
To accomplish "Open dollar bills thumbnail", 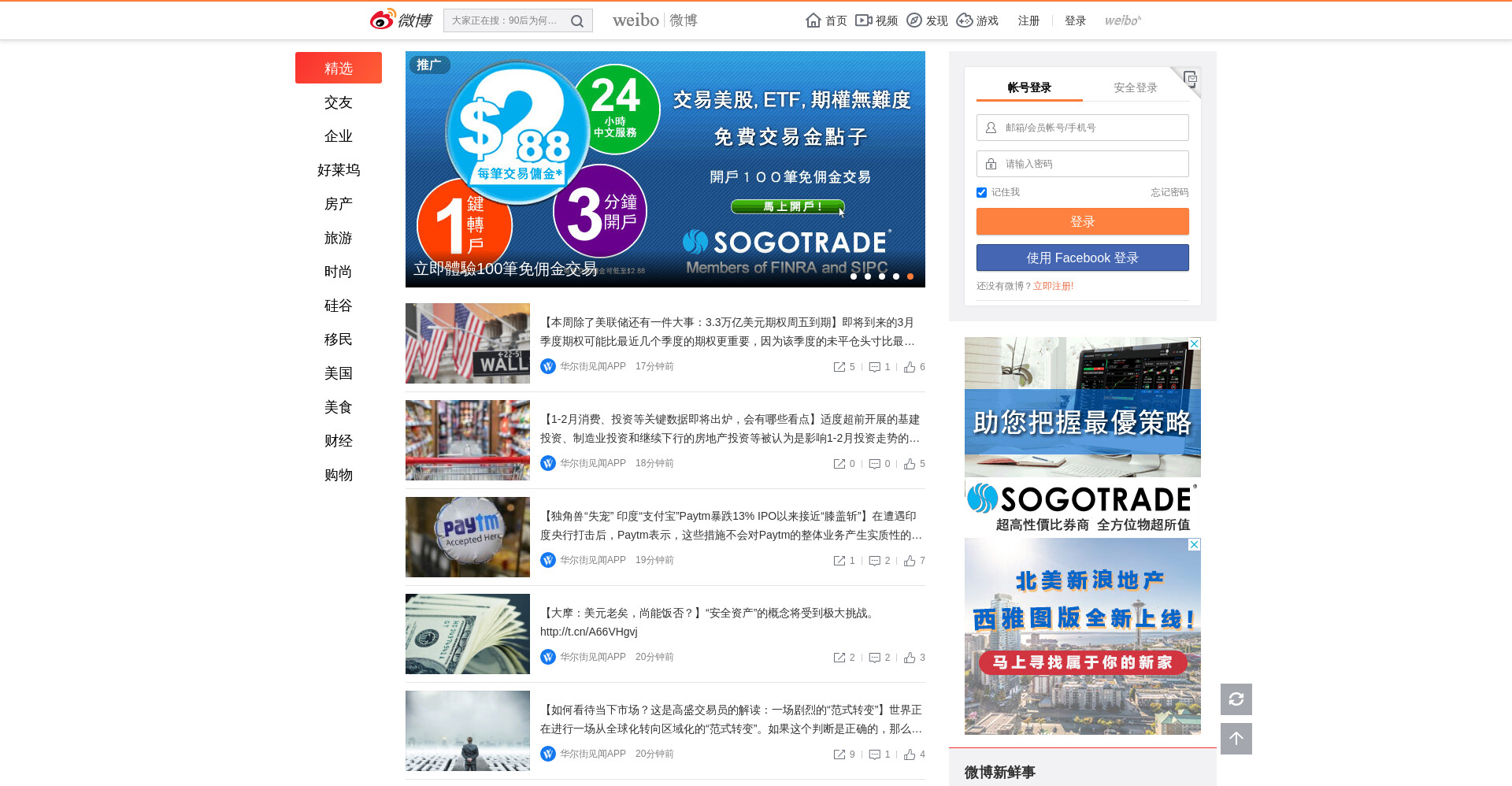I will (468, 634).
